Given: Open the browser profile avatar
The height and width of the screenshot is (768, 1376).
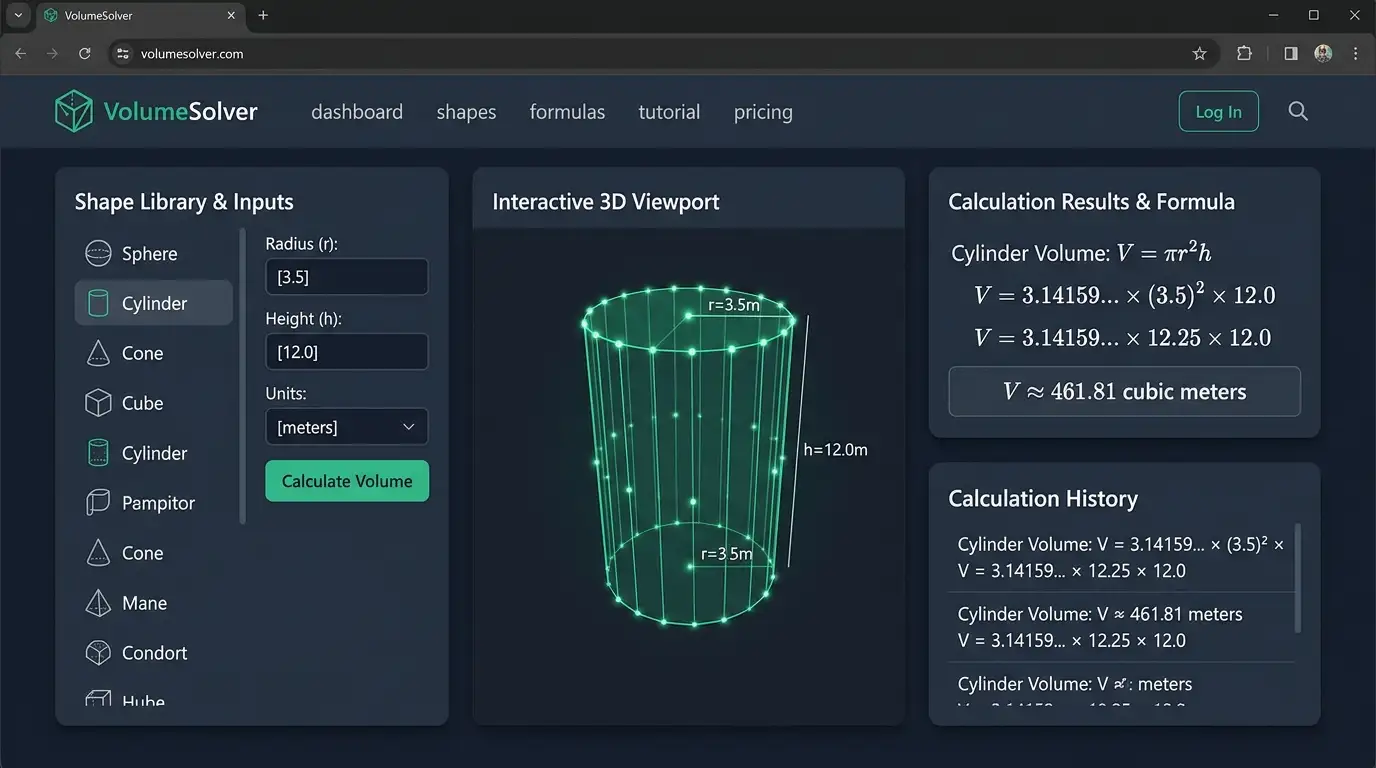Looking at the screenshot, I should coord(1323,54).
